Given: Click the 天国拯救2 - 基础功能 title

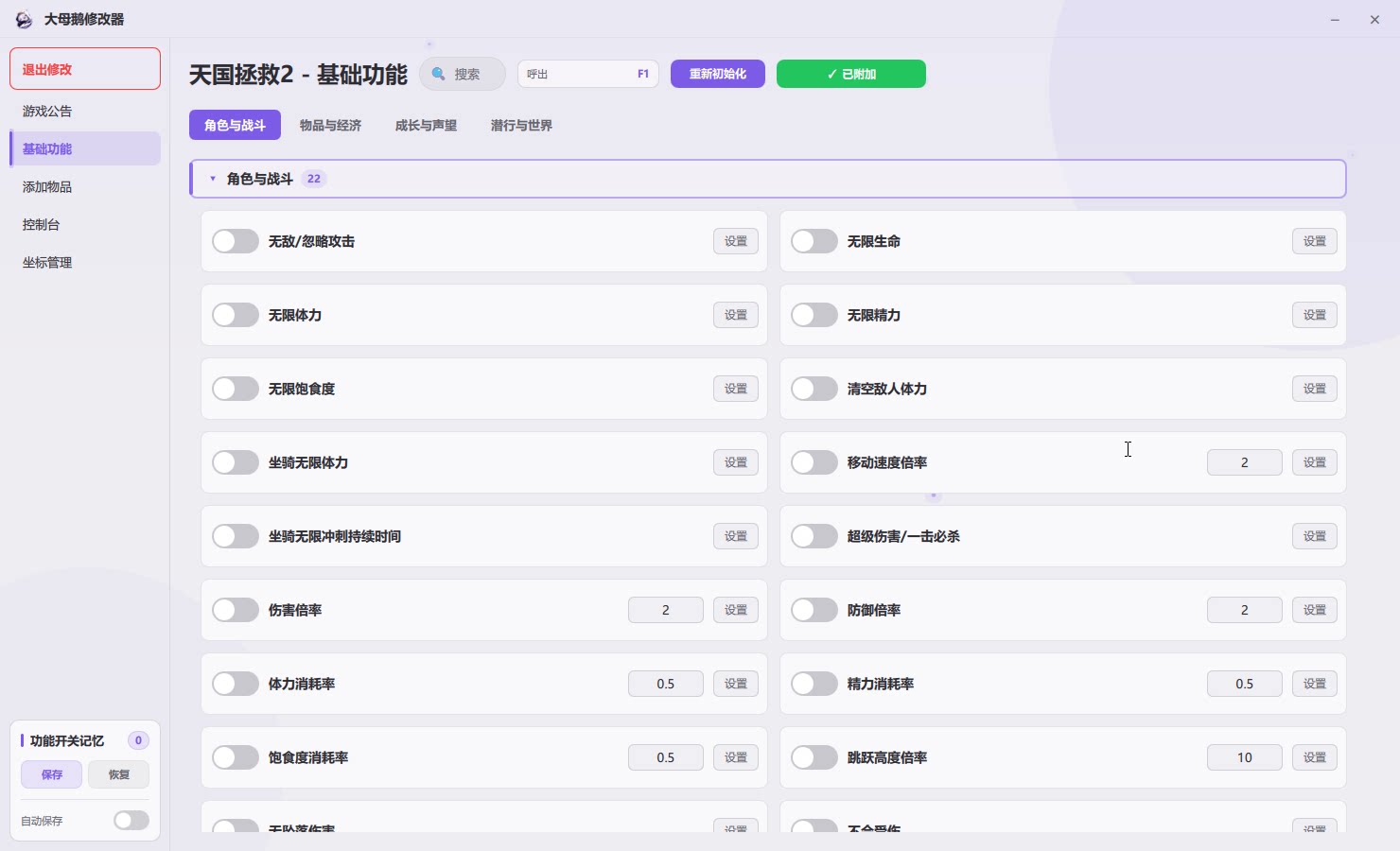Looking at the screenshot, I should pyautogui.click(x=298, y=75).
